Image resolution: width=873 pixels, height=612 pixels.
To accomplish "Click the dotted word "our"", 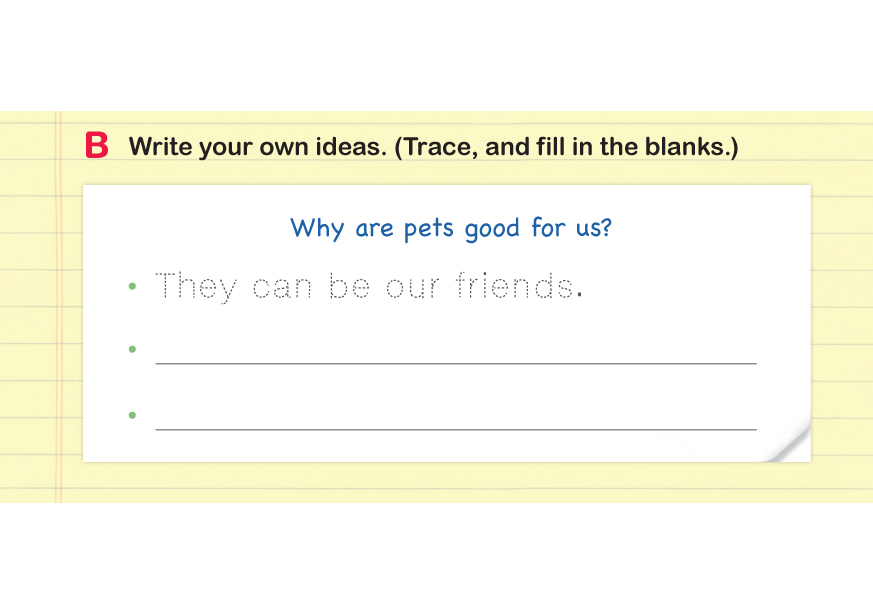I will tap(413, 289).
